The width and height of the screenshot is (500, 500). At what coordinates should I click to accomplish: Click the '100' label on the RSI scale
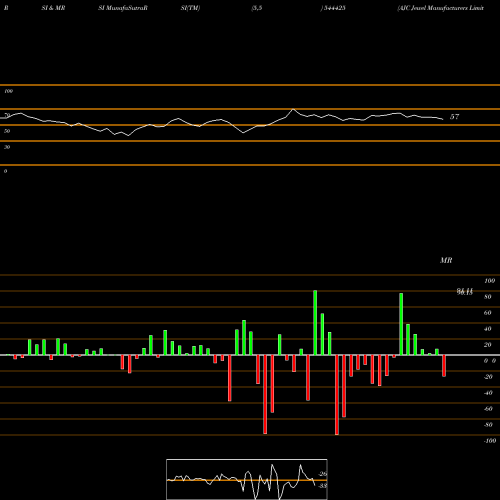coord(8,91)
